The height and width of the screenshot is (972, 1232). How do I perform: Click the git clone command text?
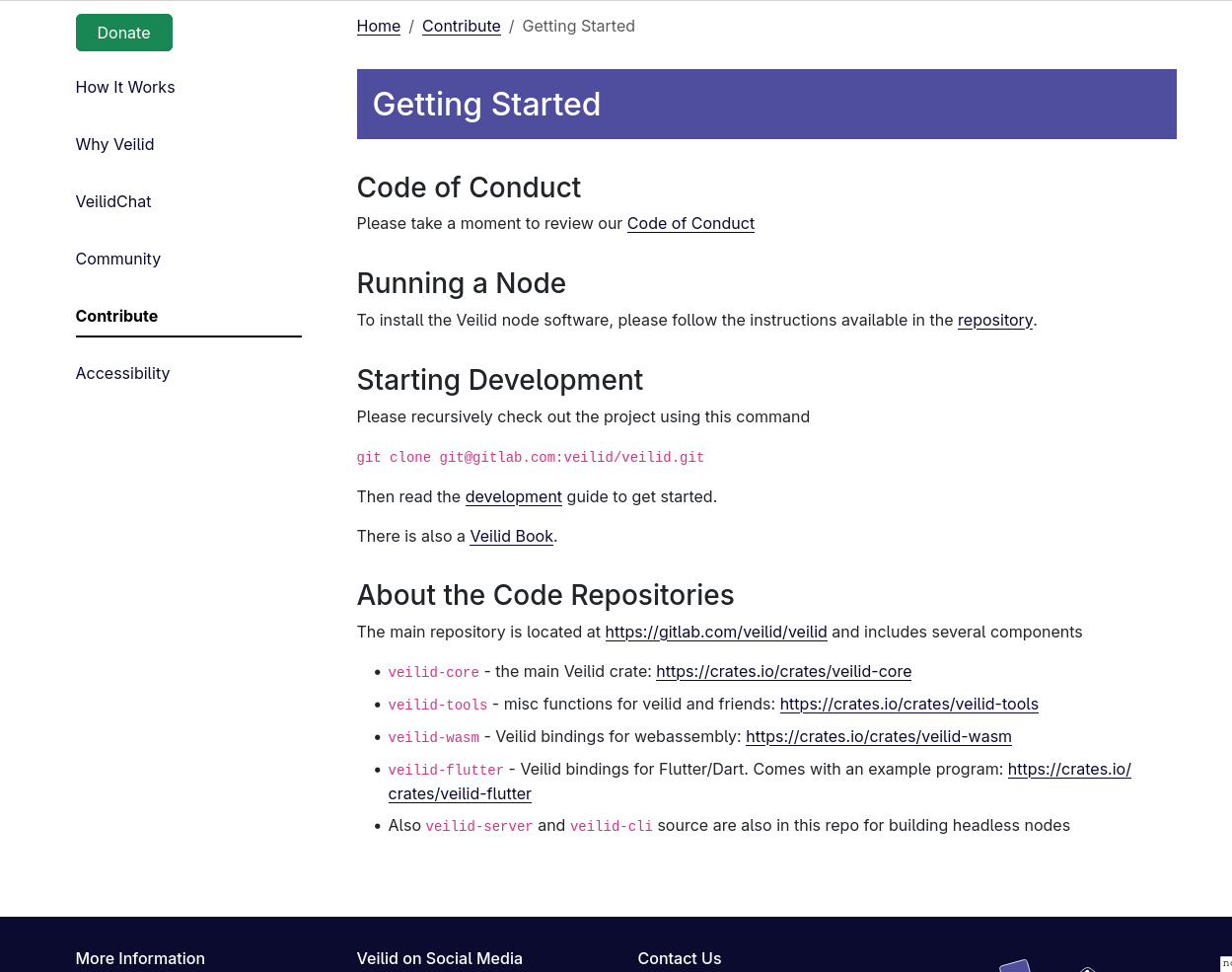click(x=530, y=458)
